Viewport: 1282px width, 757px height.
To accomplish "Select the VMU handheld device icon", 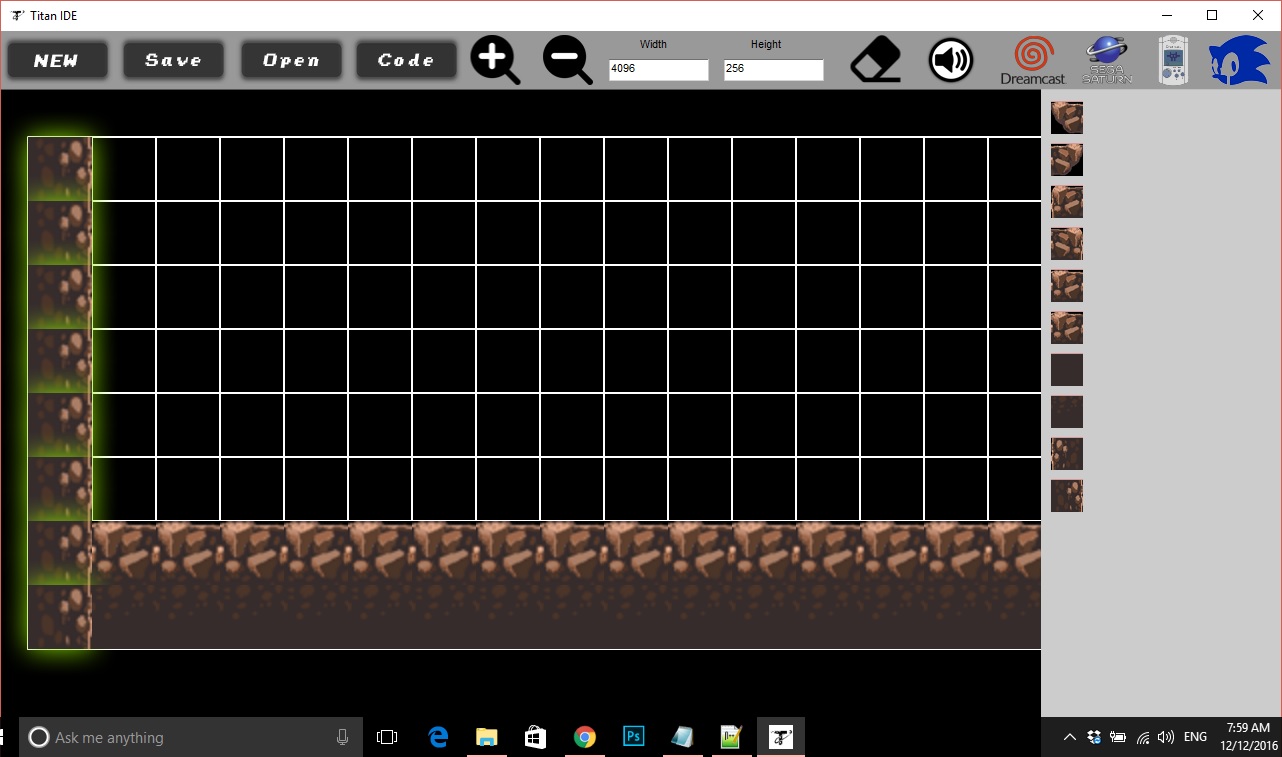I will click(1172, 61).
